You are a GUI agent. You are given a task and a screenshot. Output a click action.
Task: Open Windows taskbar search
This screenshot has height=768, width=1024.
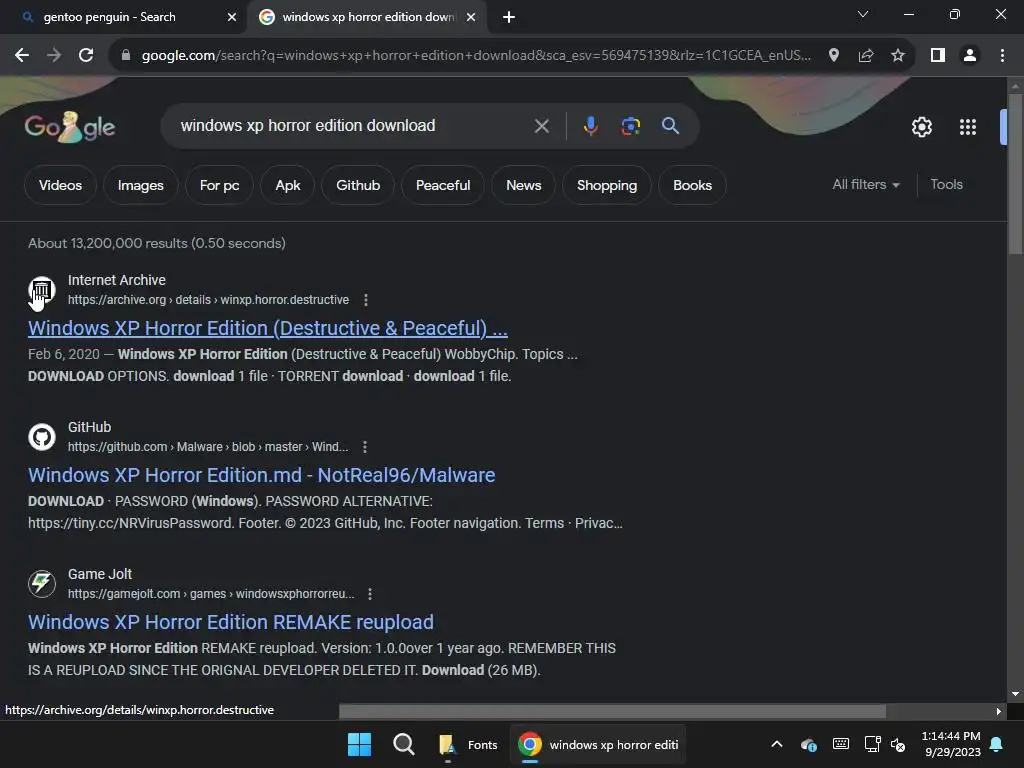[404, 744]
